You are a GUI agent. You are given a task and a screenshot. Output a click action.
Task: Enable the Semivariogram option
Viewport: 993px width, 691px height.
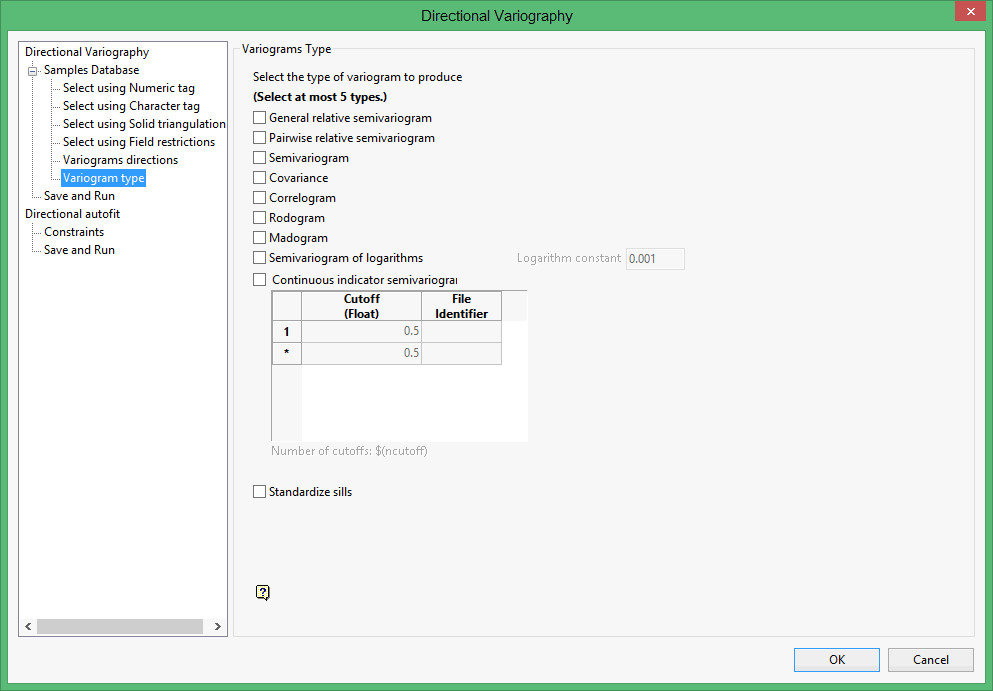point(259,157)
